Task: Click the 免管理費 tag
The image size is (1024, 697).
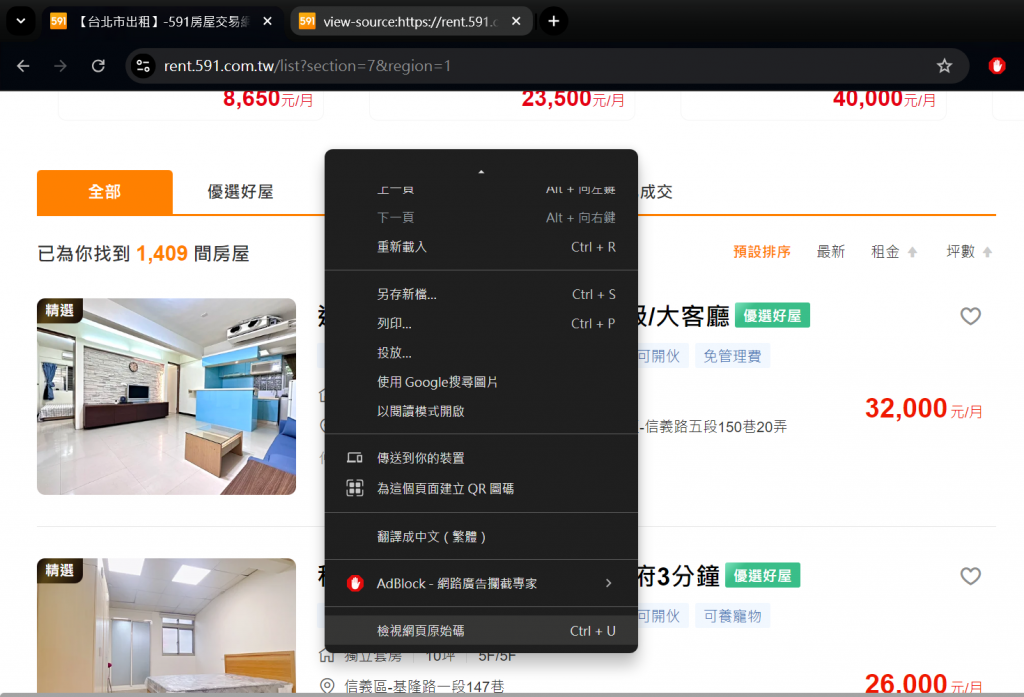Action: (732, 356)
